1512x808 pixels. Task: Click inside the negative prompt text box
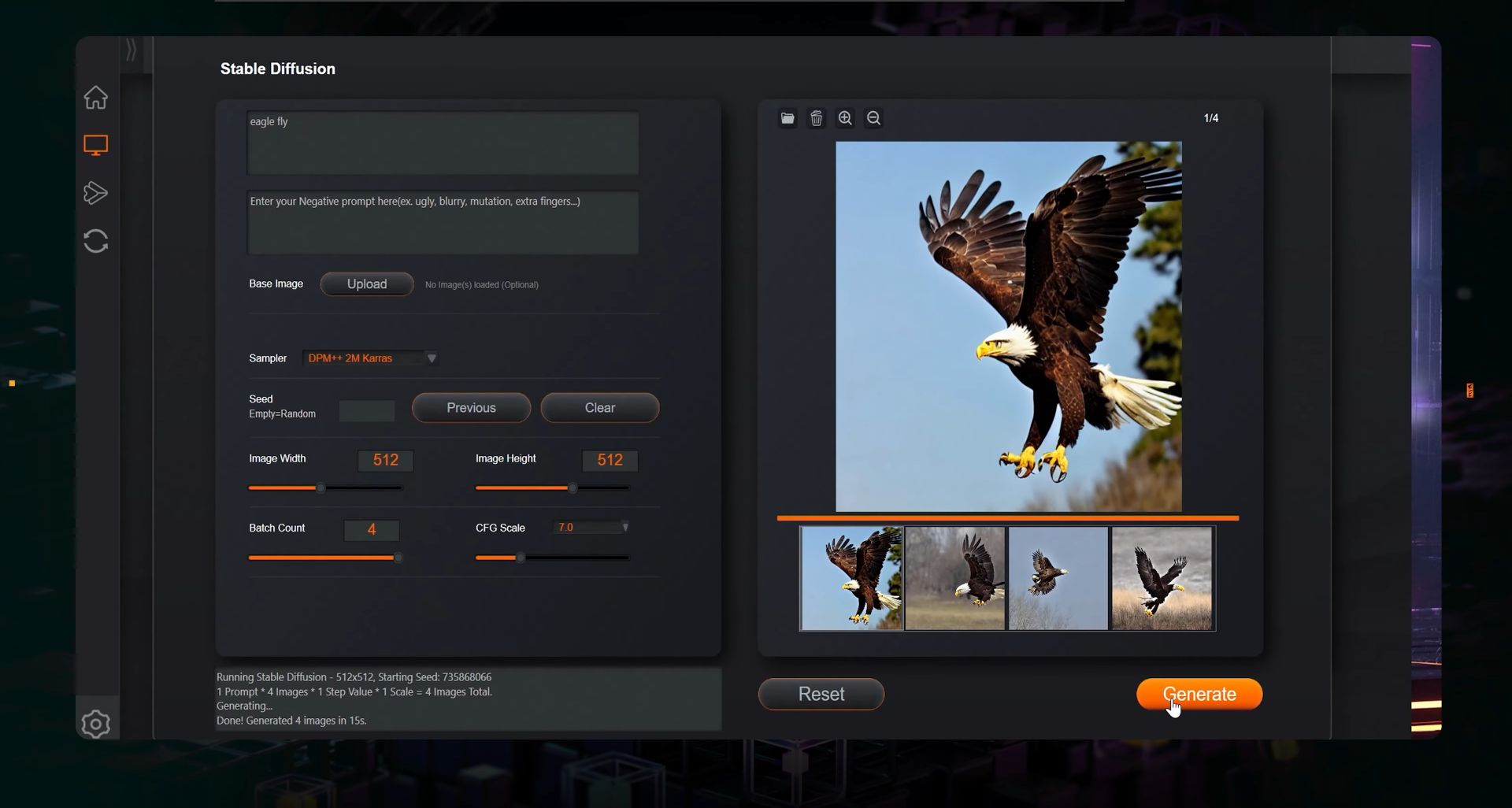pyautogui.click(x=443, y=223)
